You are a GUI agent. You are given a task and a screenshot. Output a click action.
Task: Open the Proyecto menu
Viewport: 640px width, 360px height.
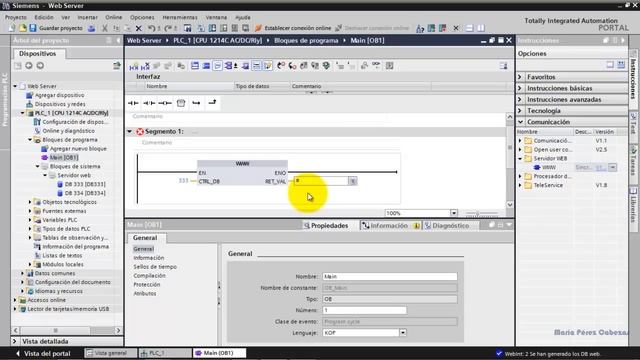click(x=16, y=18)
